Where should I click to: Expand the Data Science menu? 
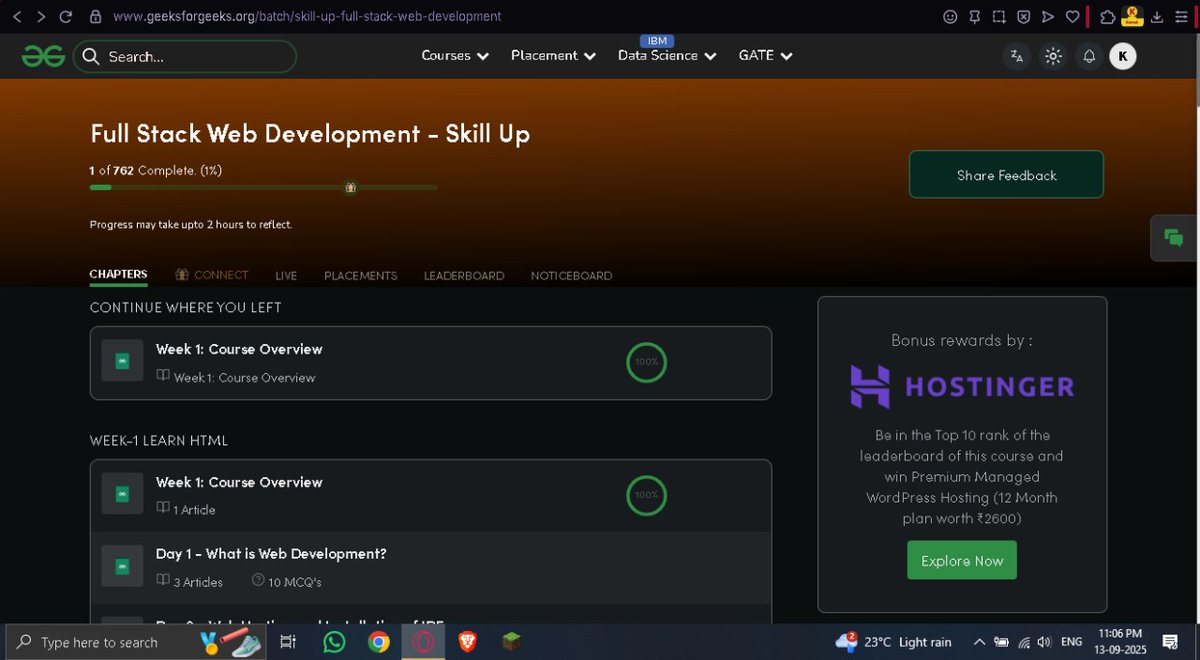(x=667, y=56)
